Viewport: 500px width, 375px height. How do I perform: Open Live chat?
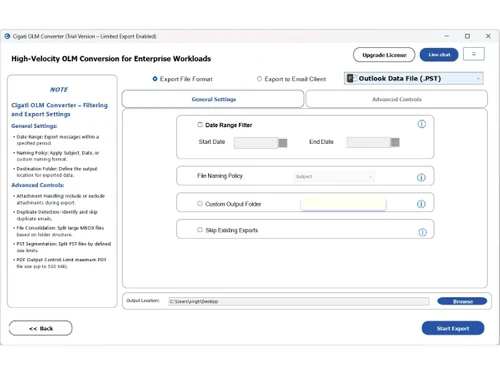pos(439,55)
